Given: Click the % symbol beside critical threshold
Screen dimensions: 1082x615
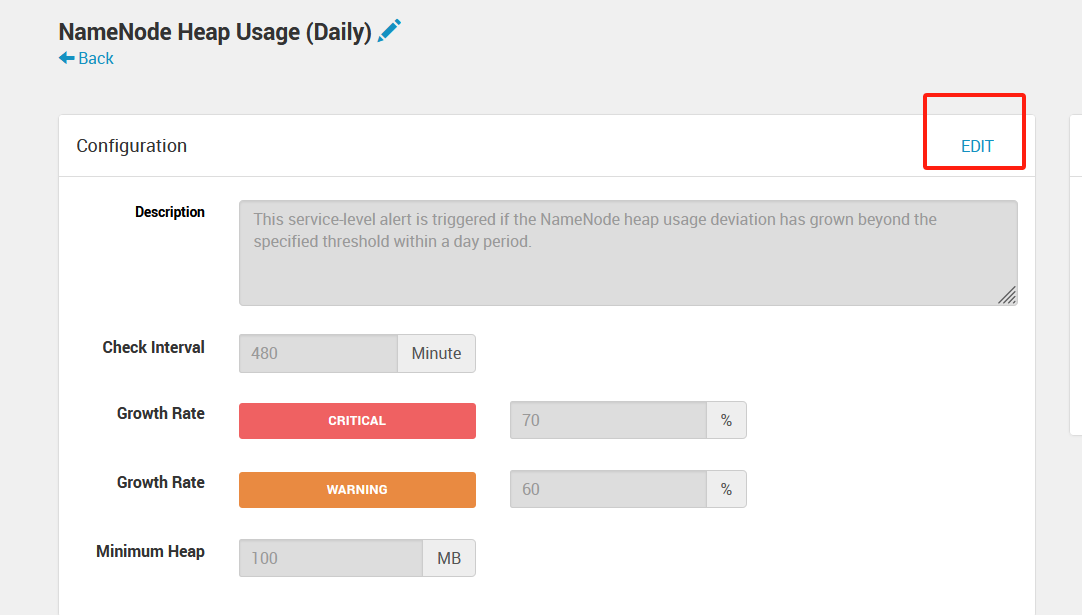Looking at the screenshot, I should click(x=726, y=421).
